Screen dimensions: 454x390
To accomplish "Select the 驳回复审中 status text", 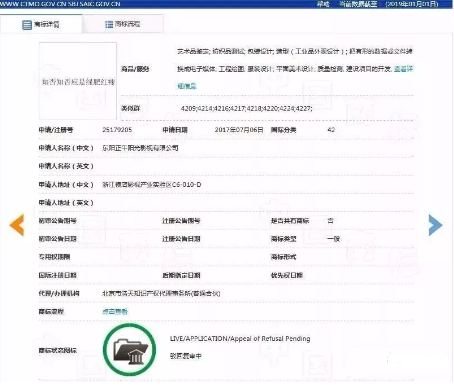I will (186, 356).
